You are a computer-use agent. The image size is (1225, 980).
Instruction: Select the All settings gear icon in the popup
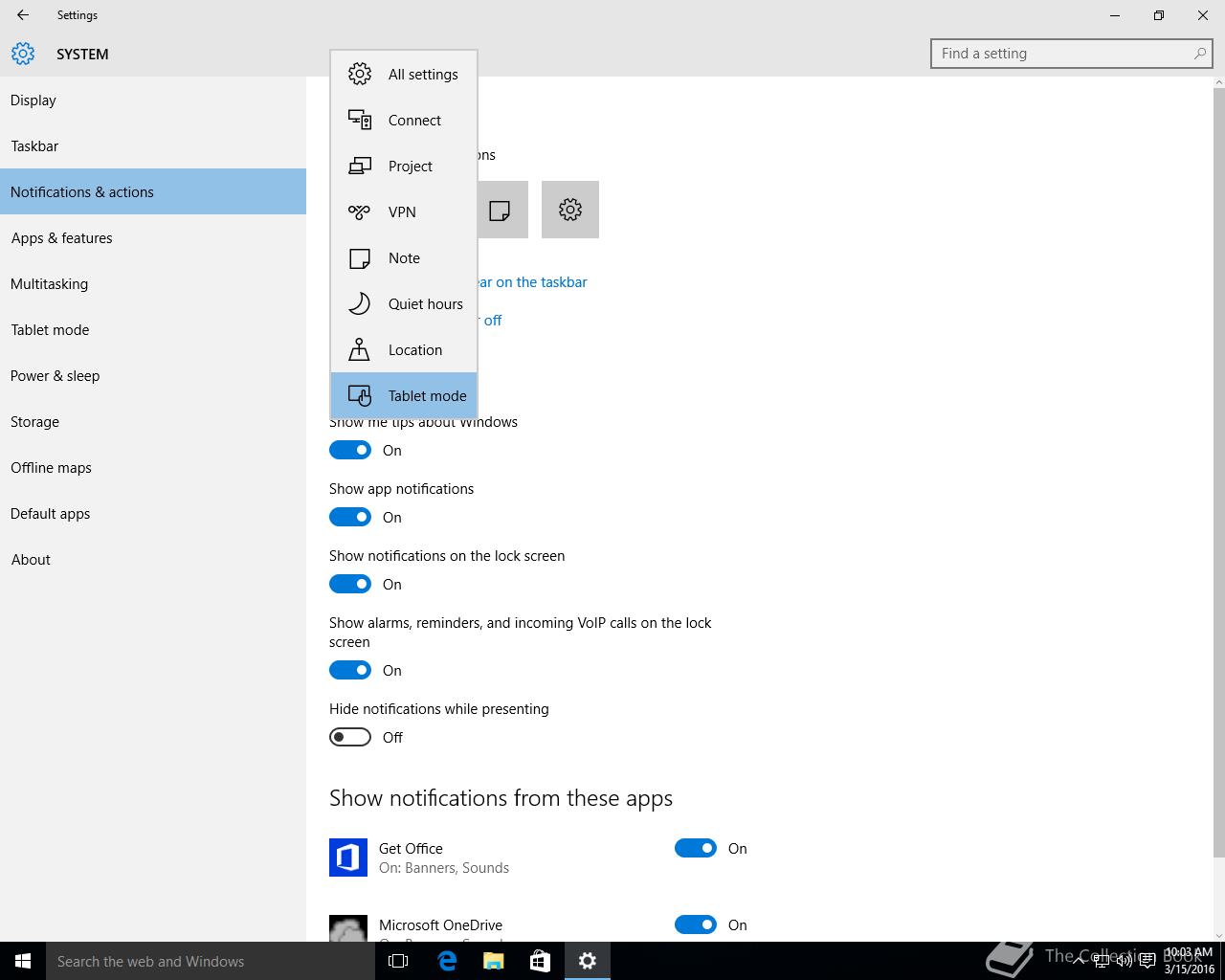coord(360,74)
